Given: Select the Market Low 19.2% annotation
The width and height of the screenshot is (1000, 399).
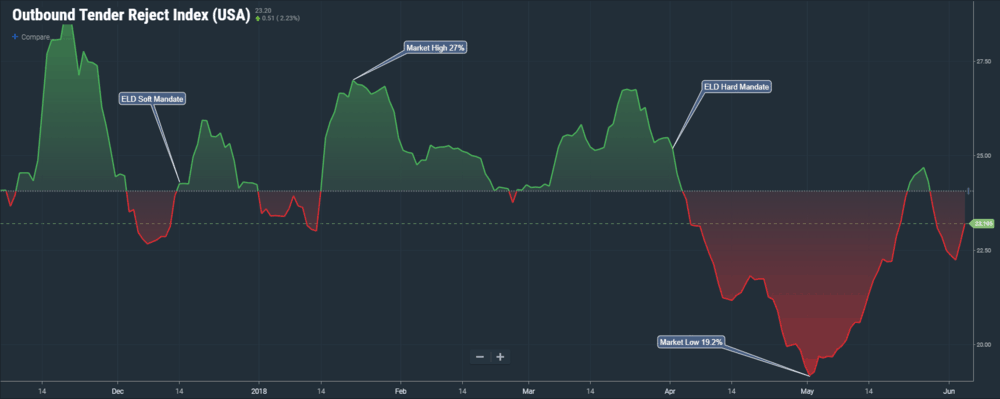Looking at the screenshot, I should (692, 342).
